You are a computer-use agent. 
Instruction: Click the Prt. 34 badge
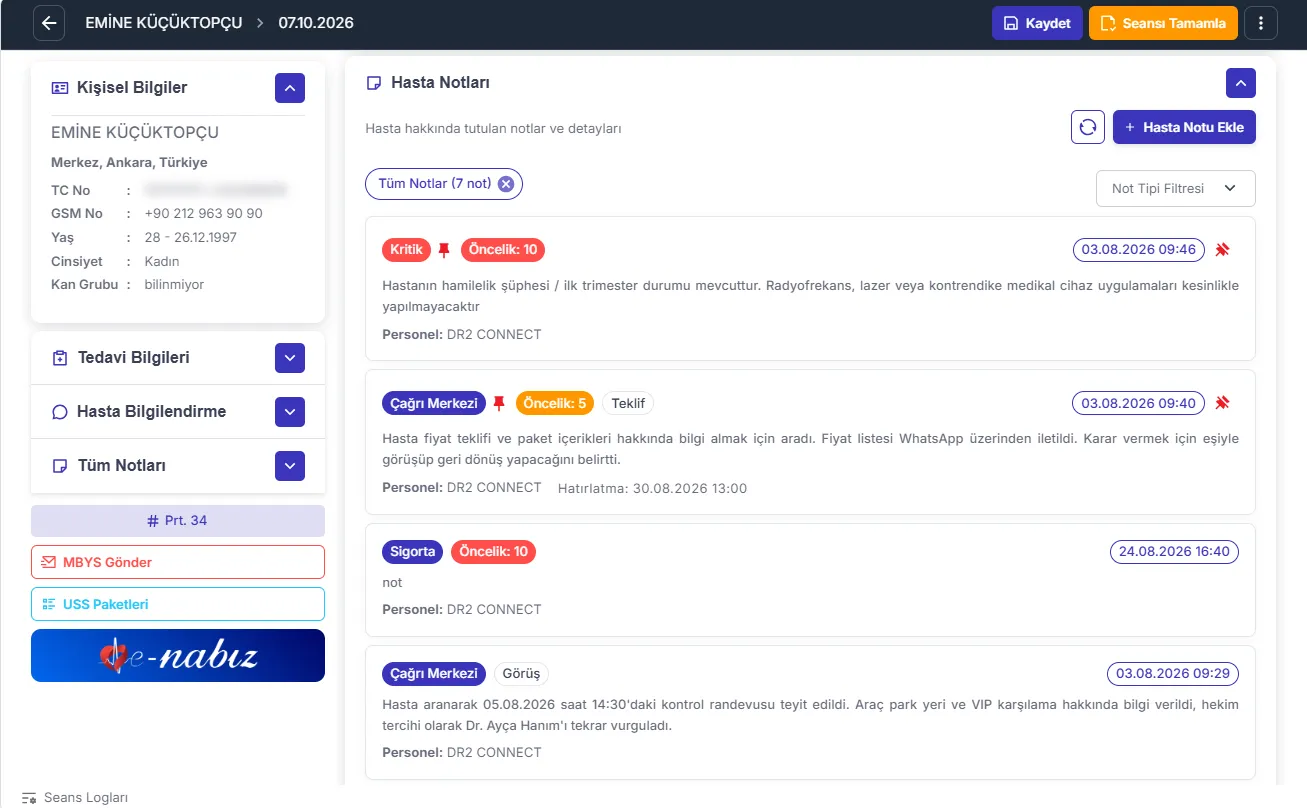178,521
